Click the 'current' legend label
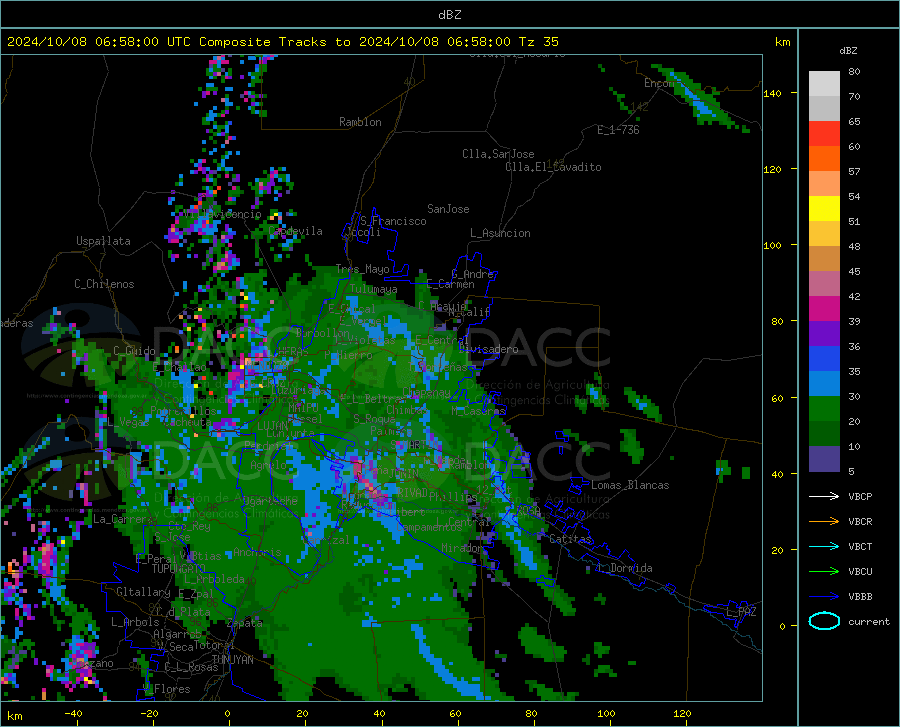Screen dimensions: 900x727 pyautogui.click(x=869, y=621)
